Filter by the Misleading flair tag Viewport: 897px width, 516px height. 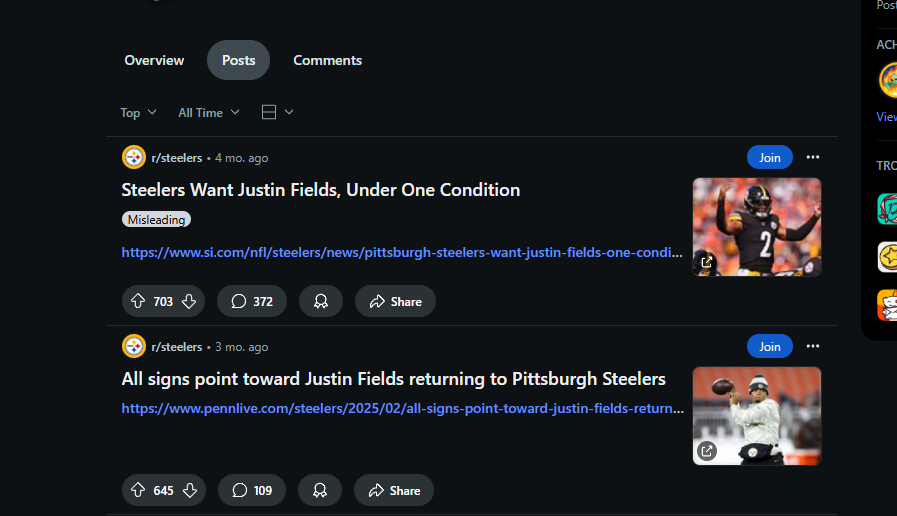(x=156, y=220)
